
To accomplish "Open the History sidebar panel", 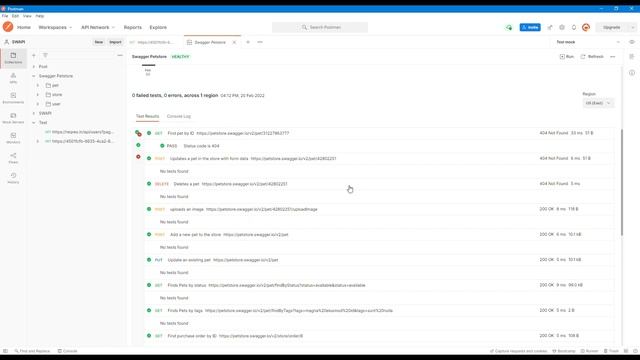I will pyautogui.click(x=13, y=178).
